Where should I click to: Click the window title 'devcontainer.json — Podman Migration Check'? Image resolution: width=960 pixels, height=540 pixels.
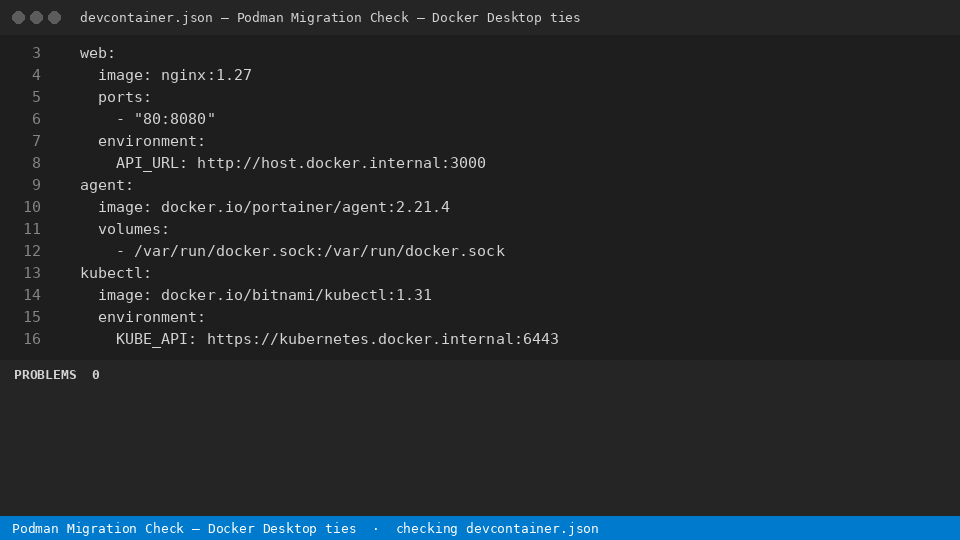[x=244, y=18]
